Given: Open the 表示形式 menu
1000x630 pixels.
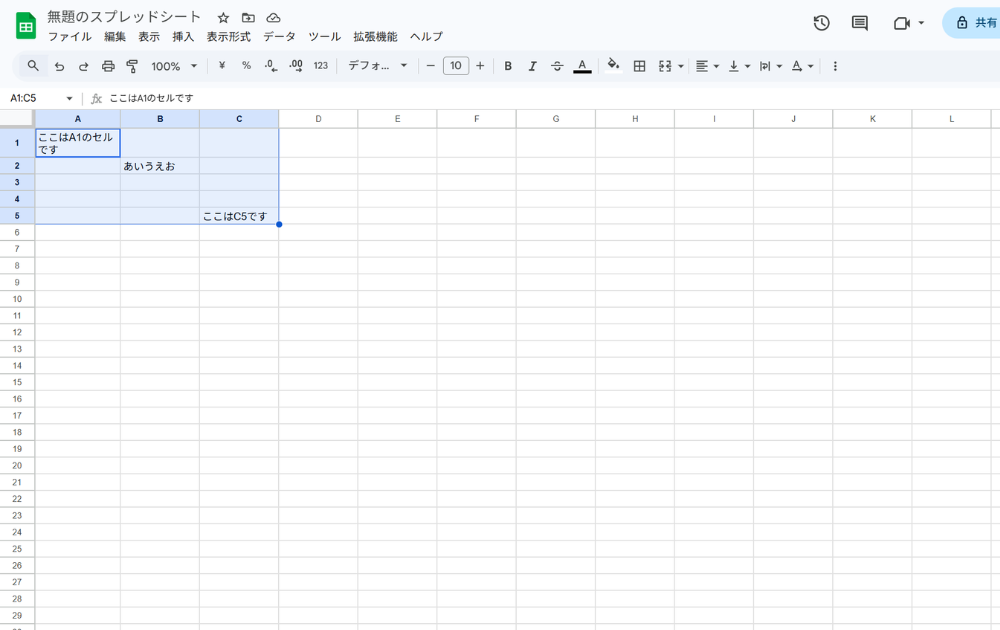Looking at the screenshot, I should point(228,37).
